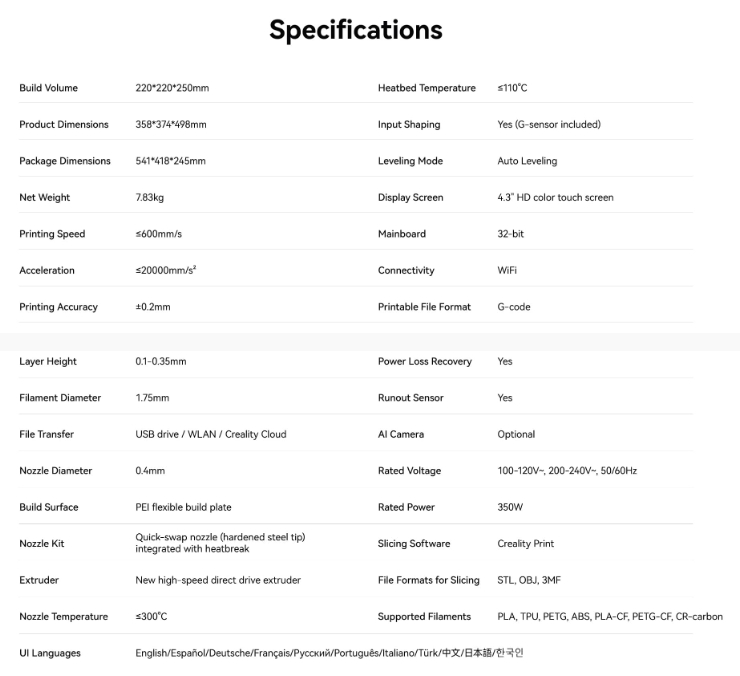
Task: Click the Nozzle Kit label
Action: [x=41, y=544]
